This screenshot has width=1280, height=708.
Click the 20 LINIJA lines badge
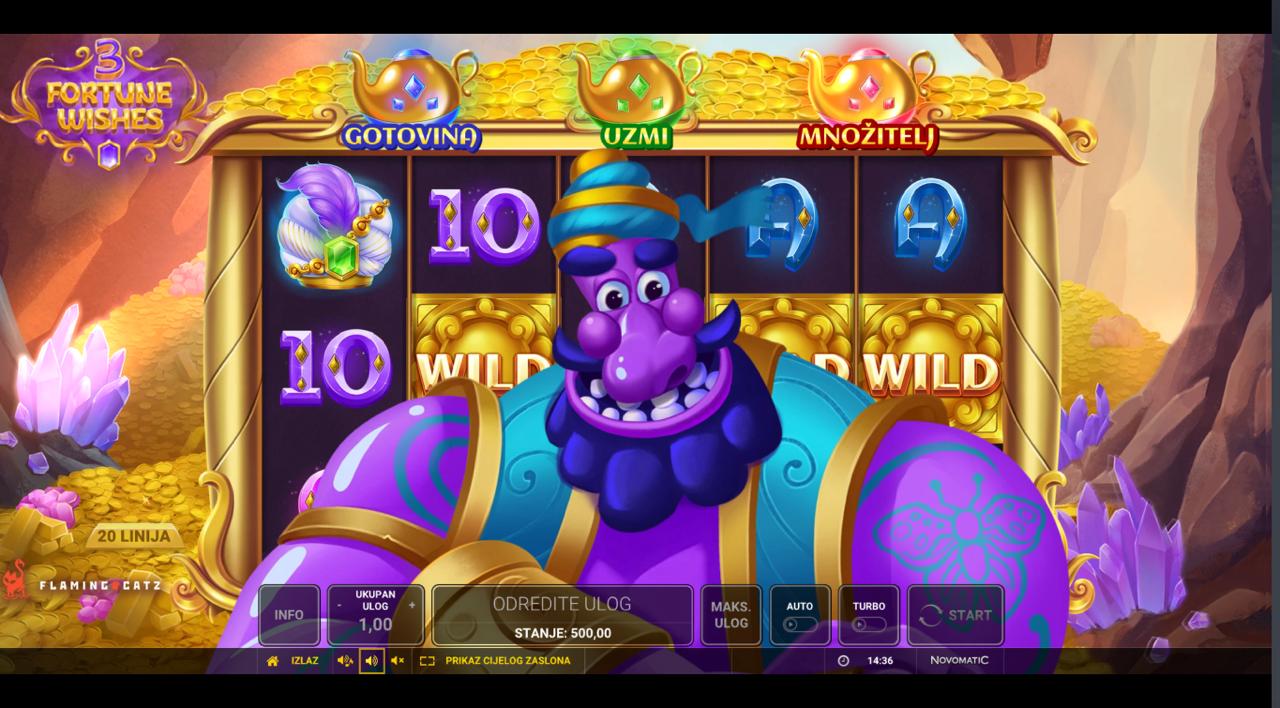pos(133,537)
